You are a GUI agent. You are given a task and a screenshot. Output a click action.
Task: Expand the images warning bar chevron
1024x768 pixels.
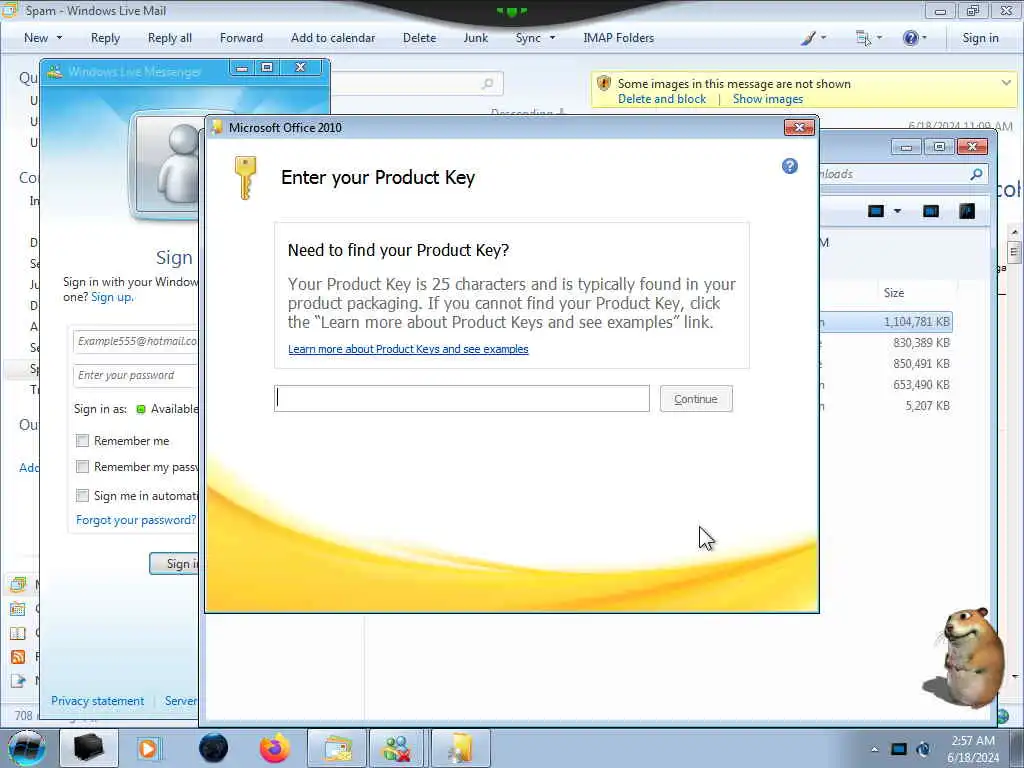[1006, 83]
